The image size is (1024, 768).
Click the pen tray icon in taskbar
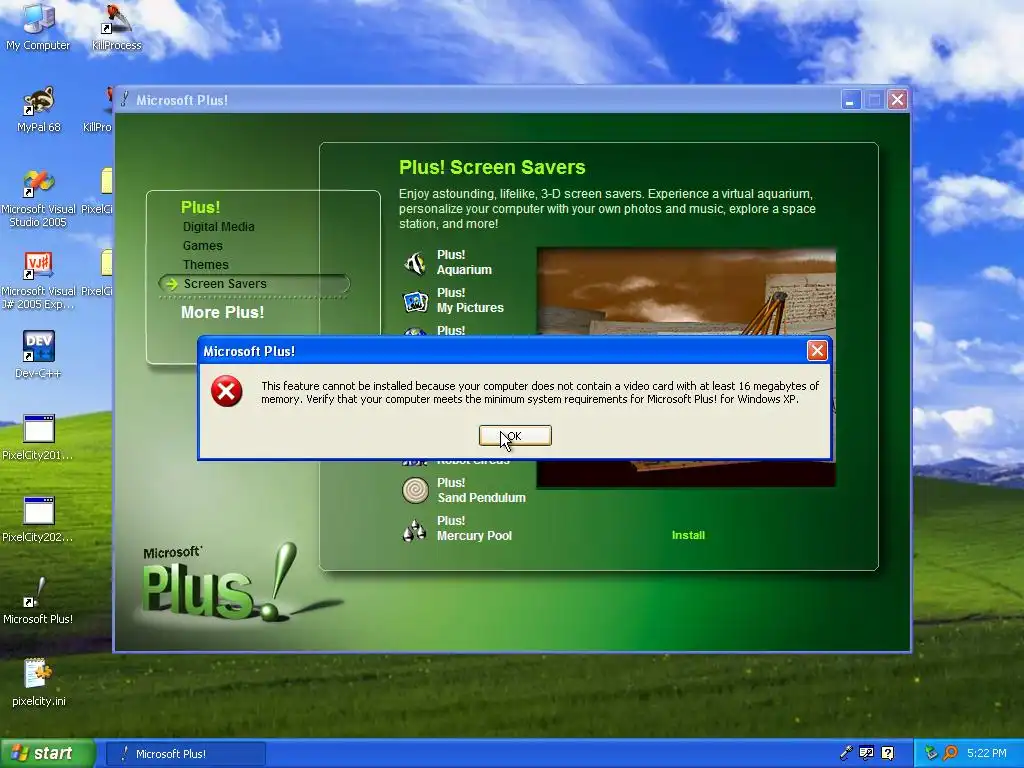[x=846, y=753]
